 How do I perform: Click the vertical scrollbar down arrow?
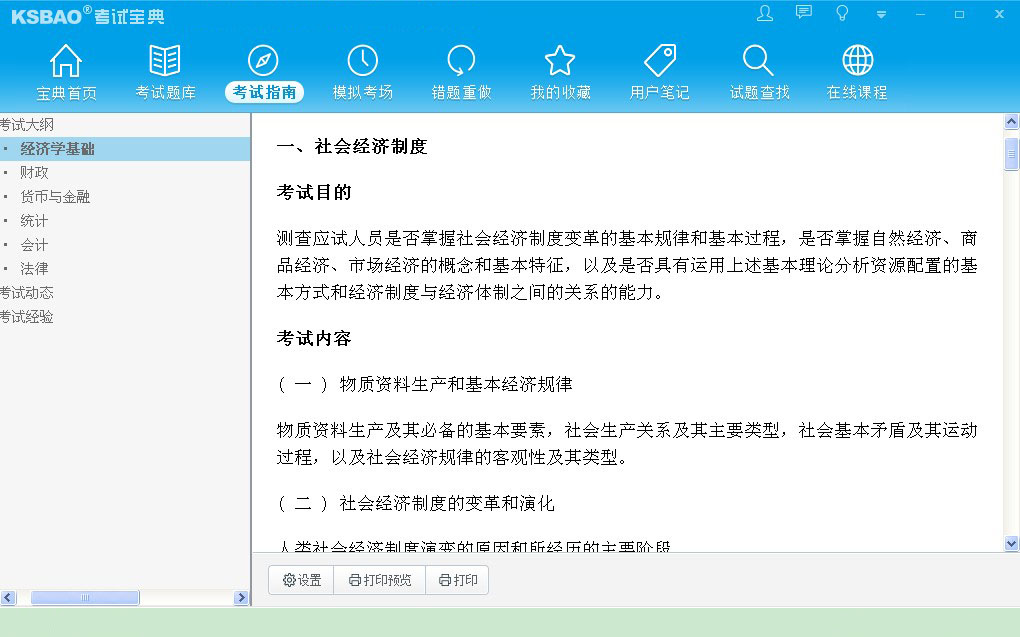pos(1012,543)
